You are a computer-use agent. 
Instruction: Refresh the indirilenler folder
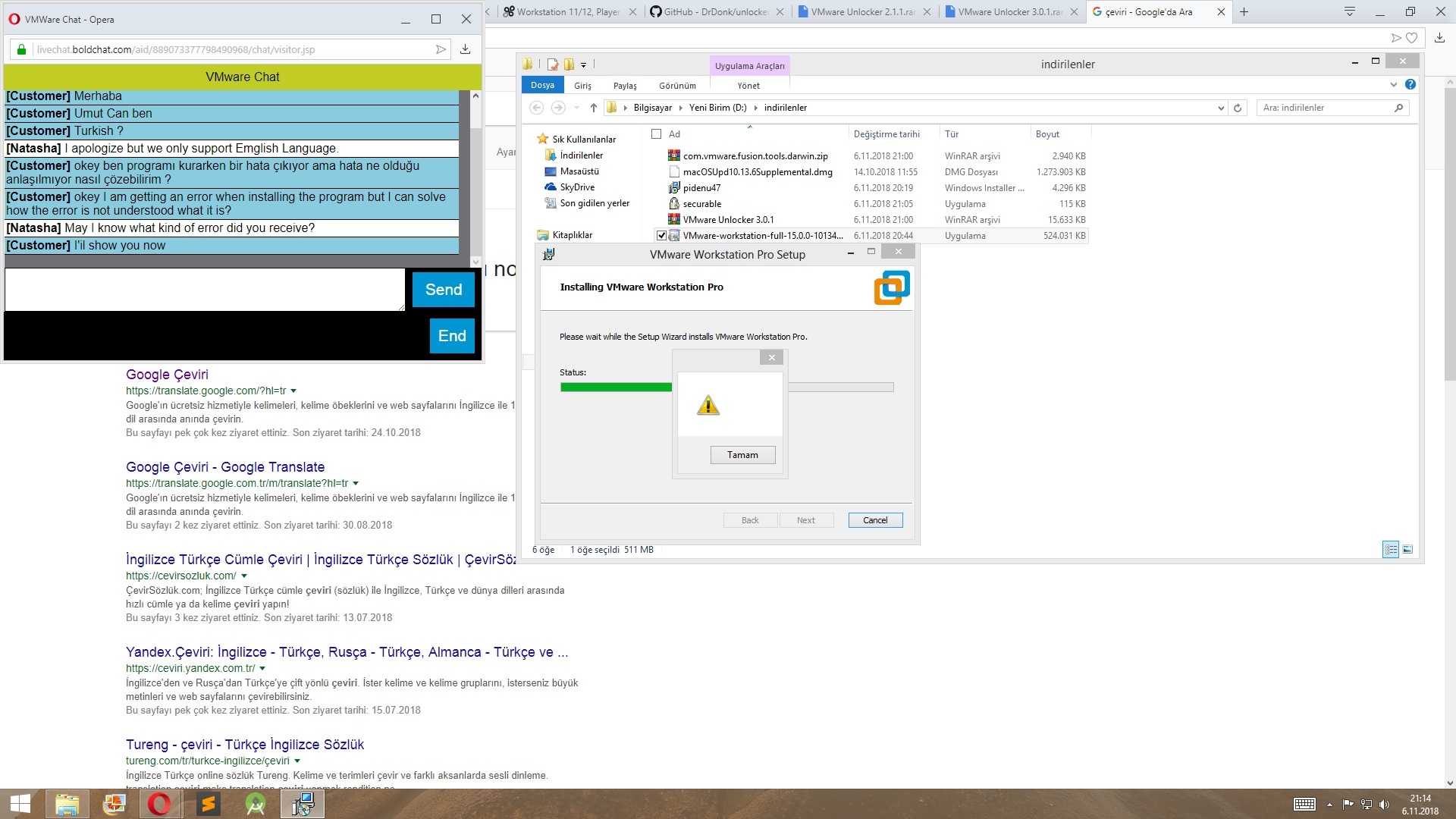pos(1238,108)
